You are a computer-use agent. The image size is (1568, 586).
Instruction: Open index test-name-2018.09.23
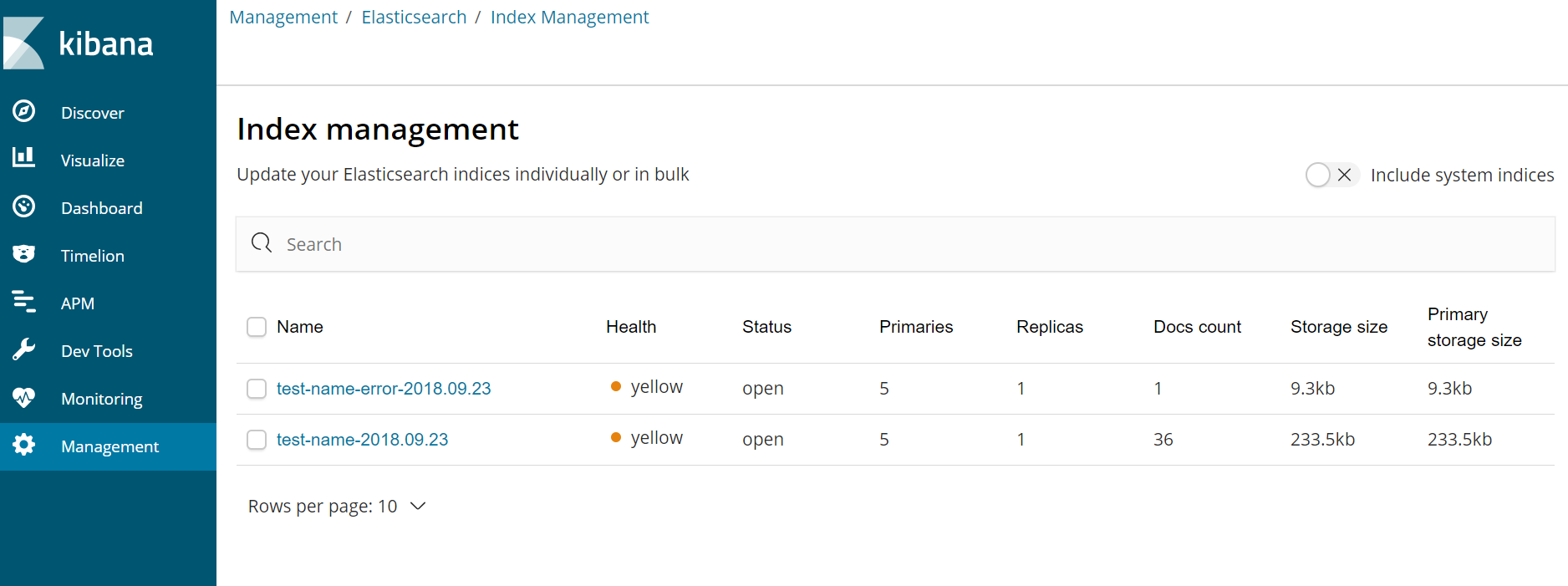click(362, 440)
